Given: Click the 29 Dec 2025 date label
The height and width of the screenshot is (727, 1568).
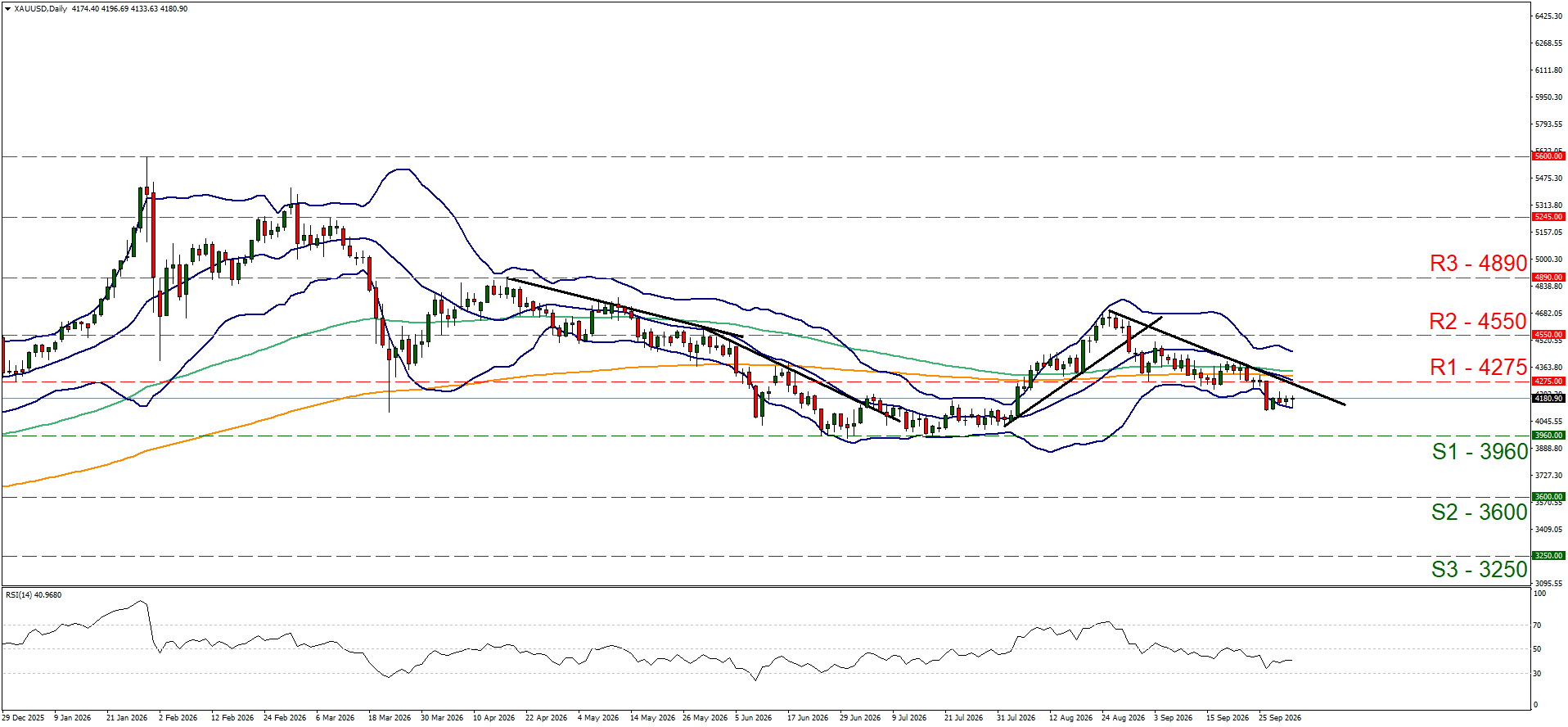Looking at the screenshot, I should [x=23, y=718].
